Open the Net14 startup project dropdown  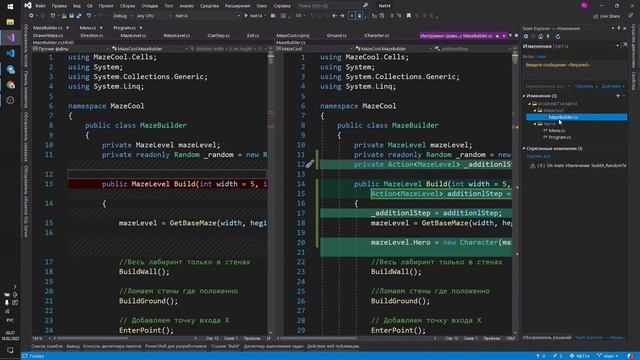[207, 16]
